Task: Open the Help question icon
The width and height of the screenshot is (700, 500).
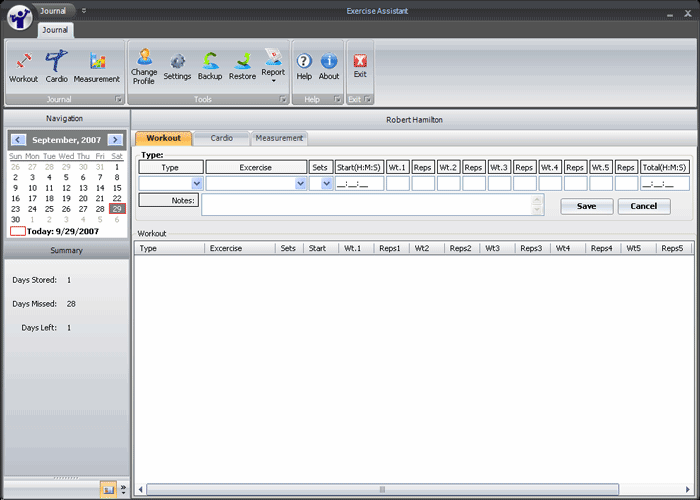Action: click(x=304, y=61)
